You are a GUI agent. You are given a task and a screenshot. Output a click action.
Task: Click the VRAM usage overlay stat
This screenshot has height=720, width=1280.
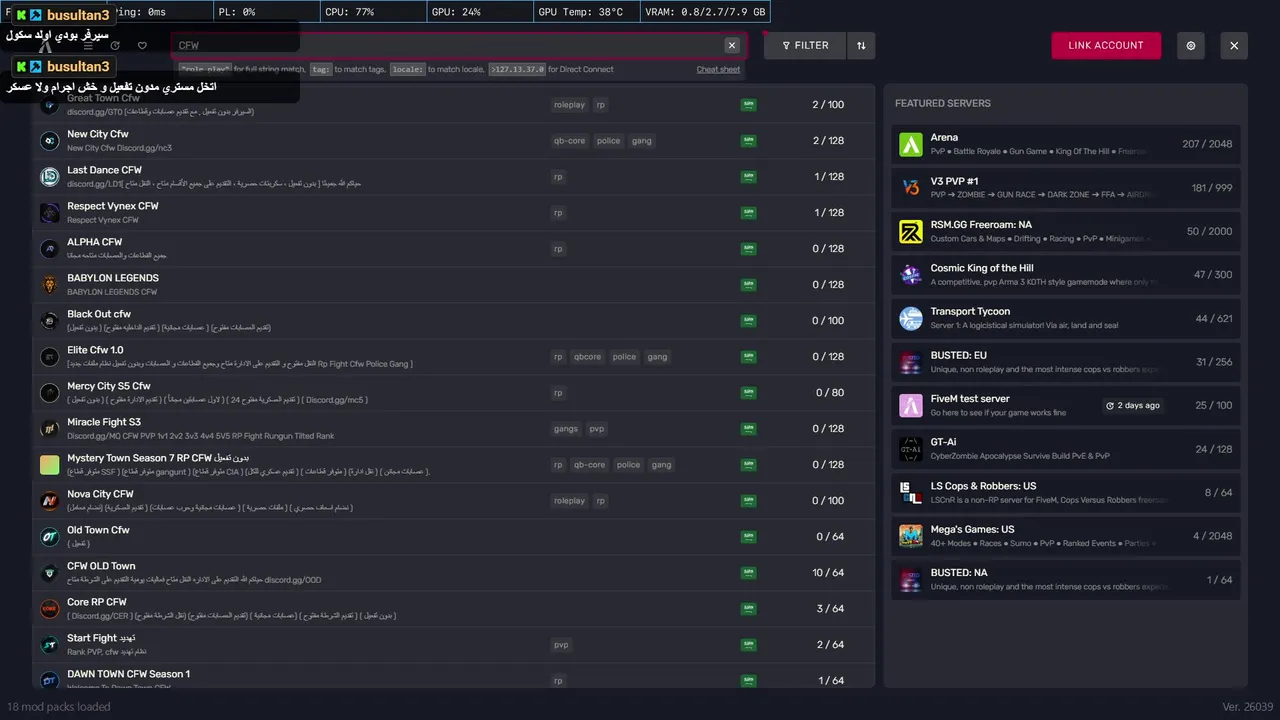(706, 12)
